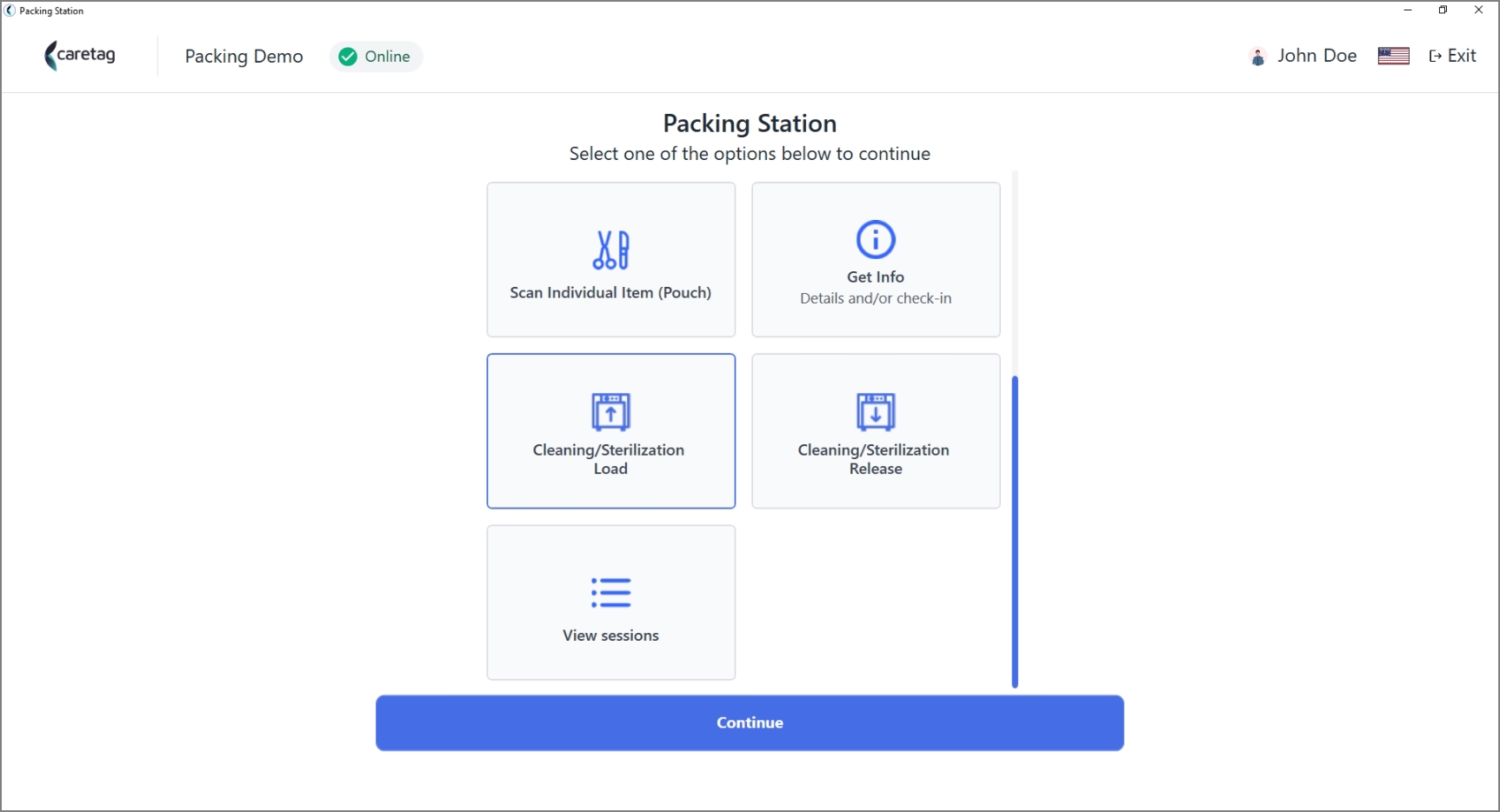Click the sterilization load upload icon
The height and width of the screenshot is (812, 1500).
(x=610, y=412)
